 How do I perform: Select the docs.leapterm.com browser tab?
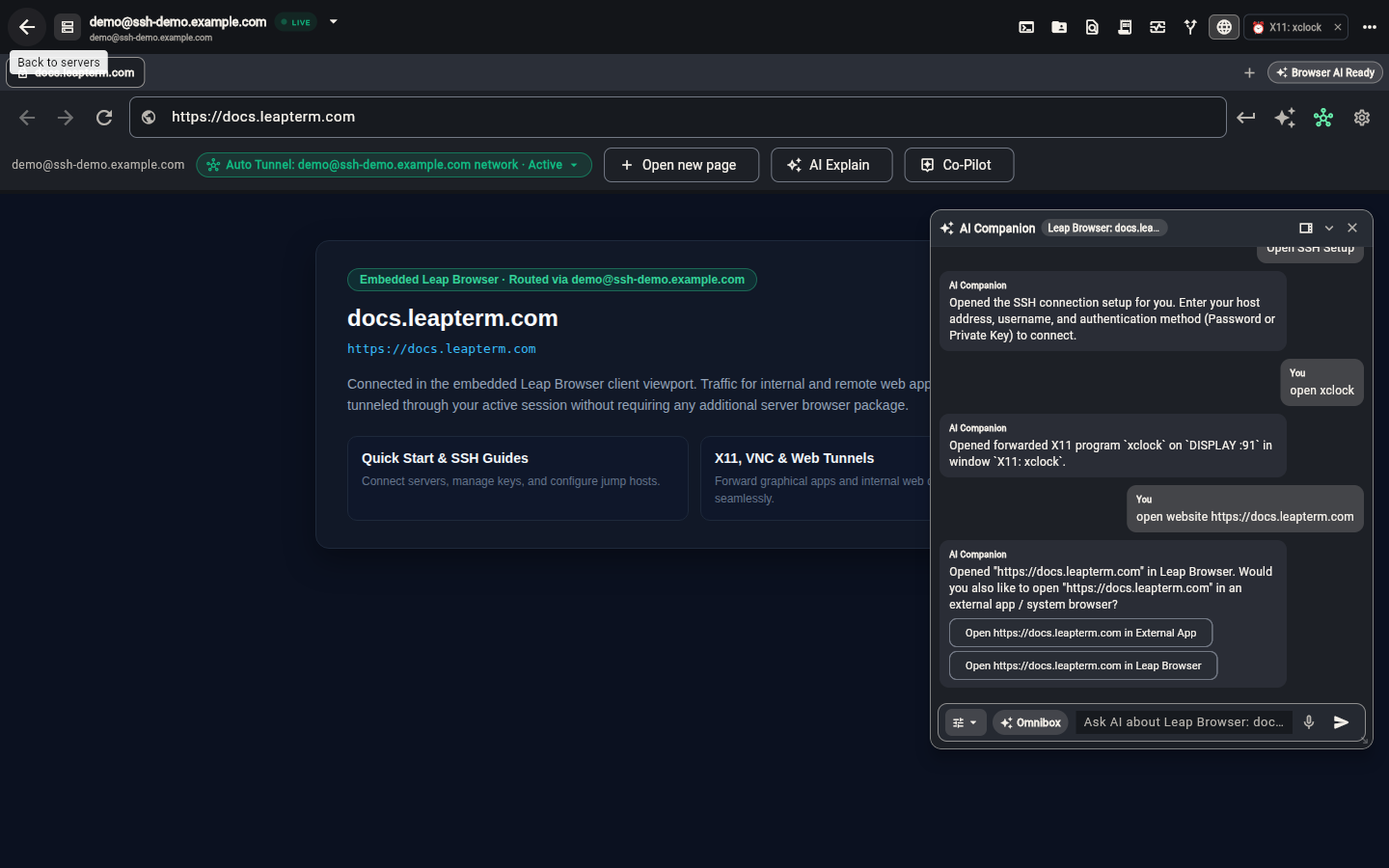(75, 72)
